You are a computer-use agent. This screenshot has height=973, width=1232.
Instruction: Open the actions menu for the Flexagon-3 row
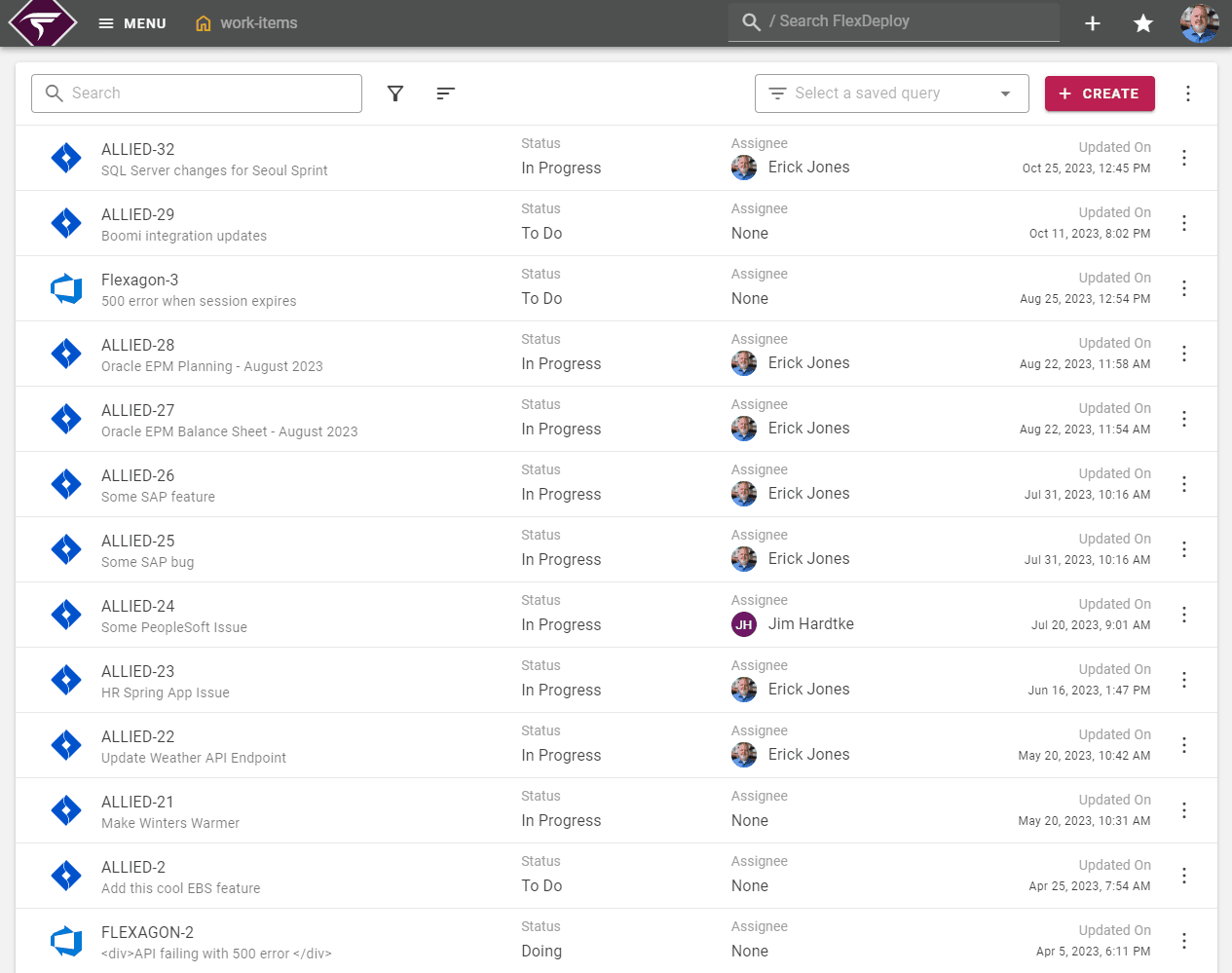tap(1184, 288)
